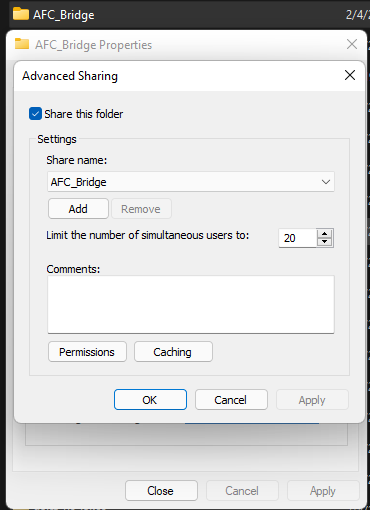Open the Caching settings
Image resolution: width=370 pixels, height=510 pixels.
[173, 352]
